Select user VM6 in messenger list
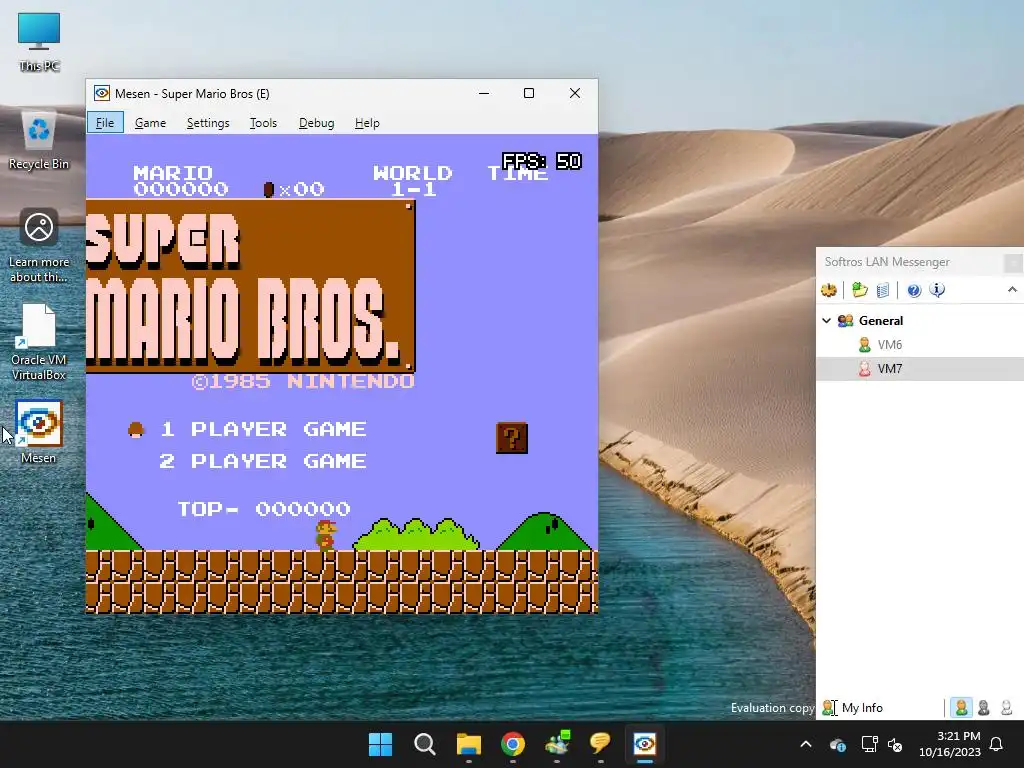The image size is (1024, 768). [889, 345]
